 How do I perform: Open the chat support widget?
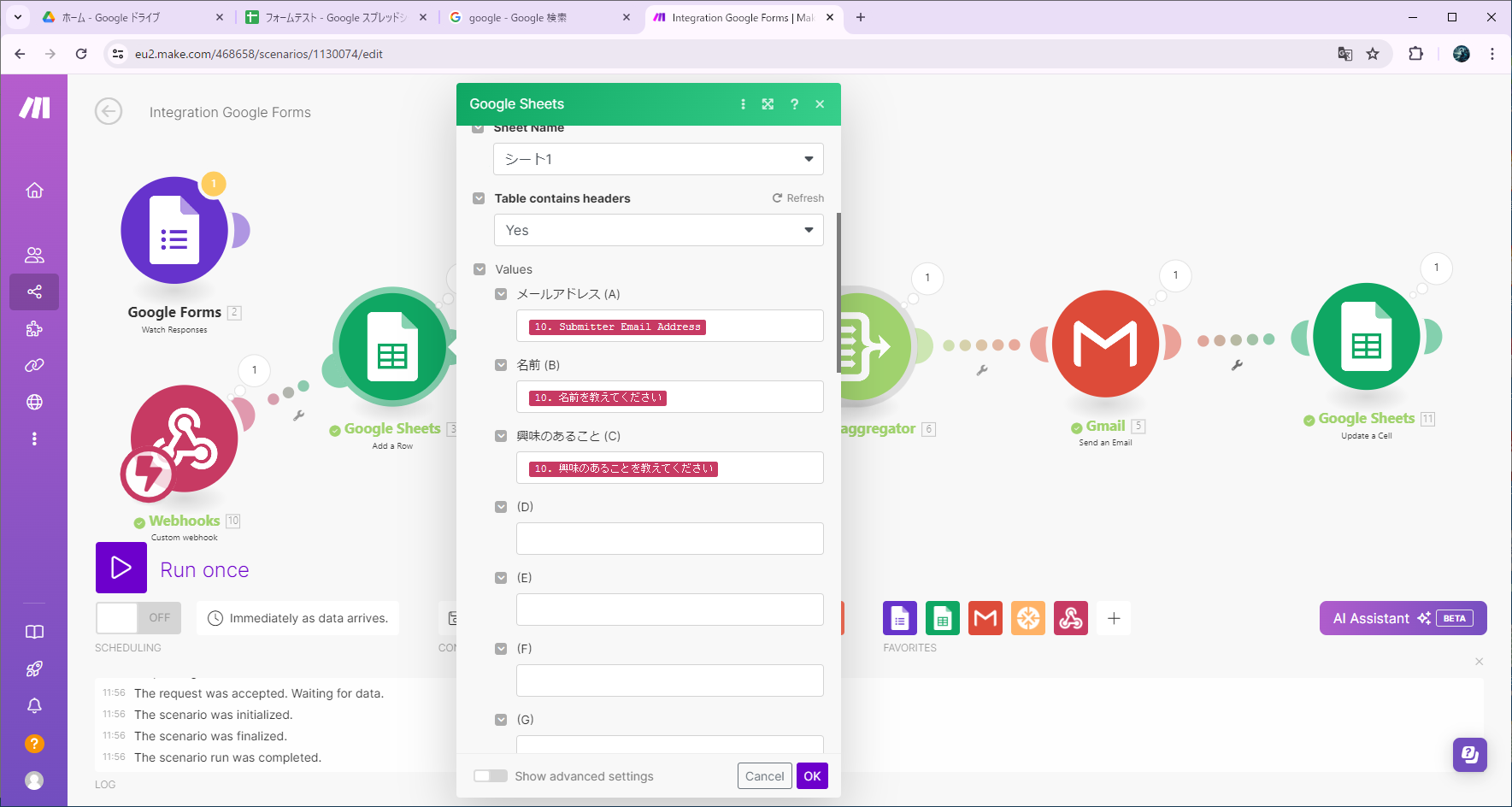click(1470, 755)
